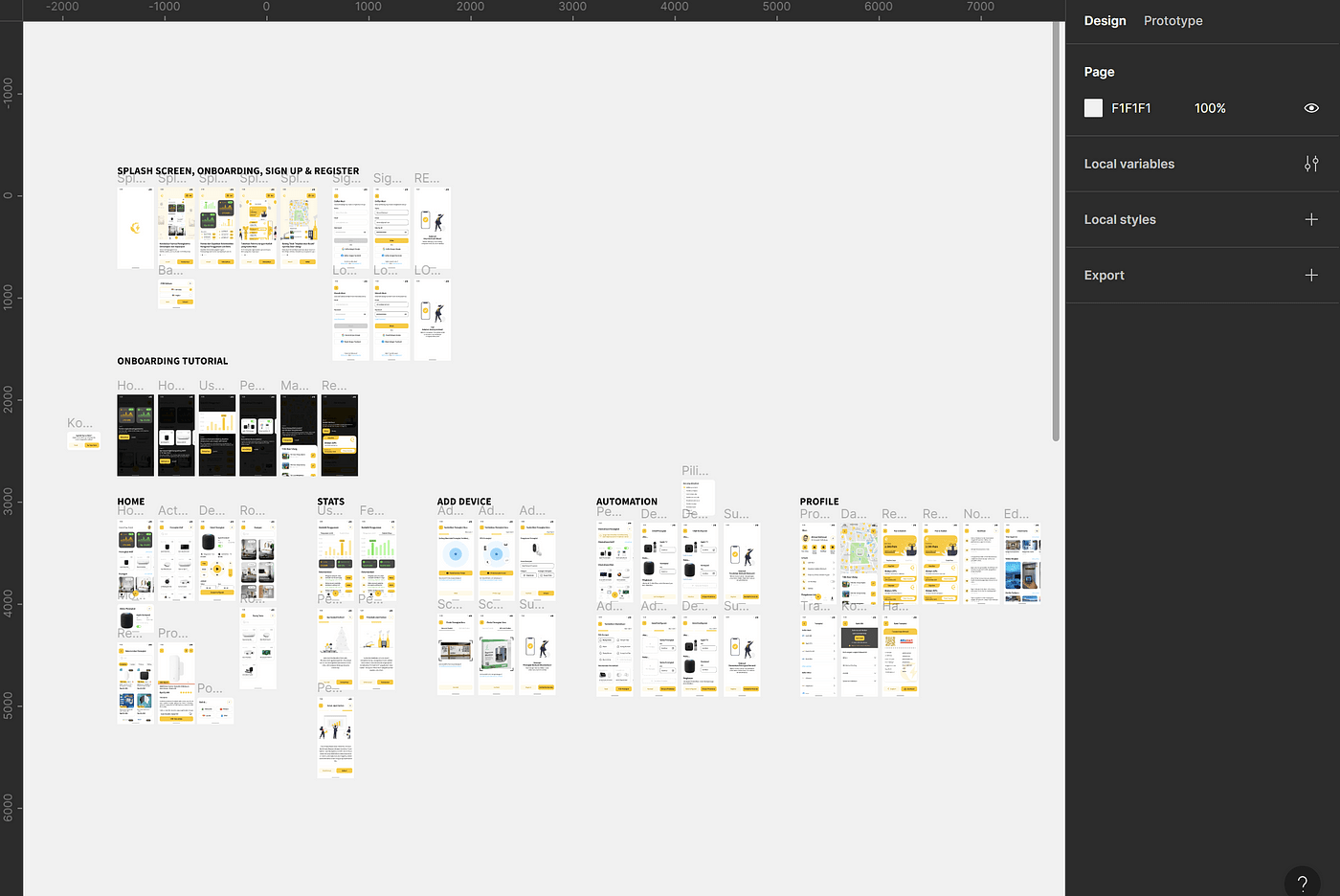Toggle page background visibility eye icon

(1311, 108)
